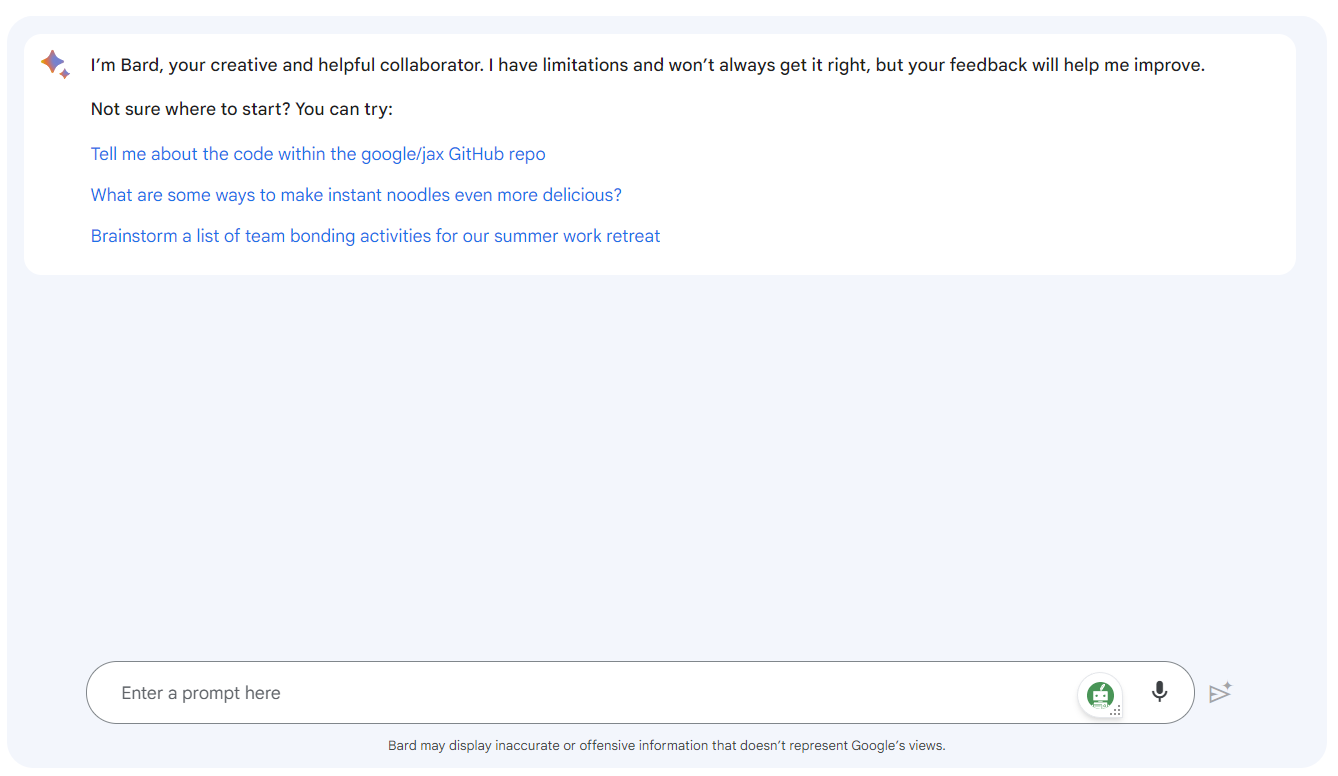This screenshot has width=1338, height=776.
Task: Open suggestion about google/jax GitHub repo
Action: (318, 154)
